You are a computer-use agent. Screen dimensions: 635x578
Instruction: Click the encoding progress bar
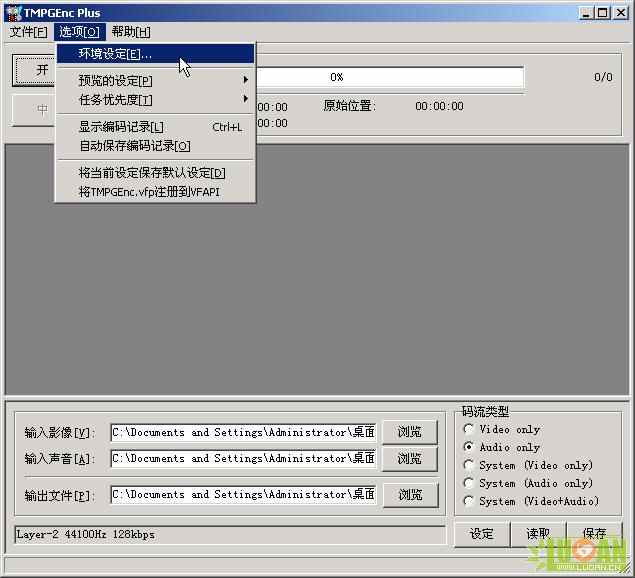pos(390,77)
